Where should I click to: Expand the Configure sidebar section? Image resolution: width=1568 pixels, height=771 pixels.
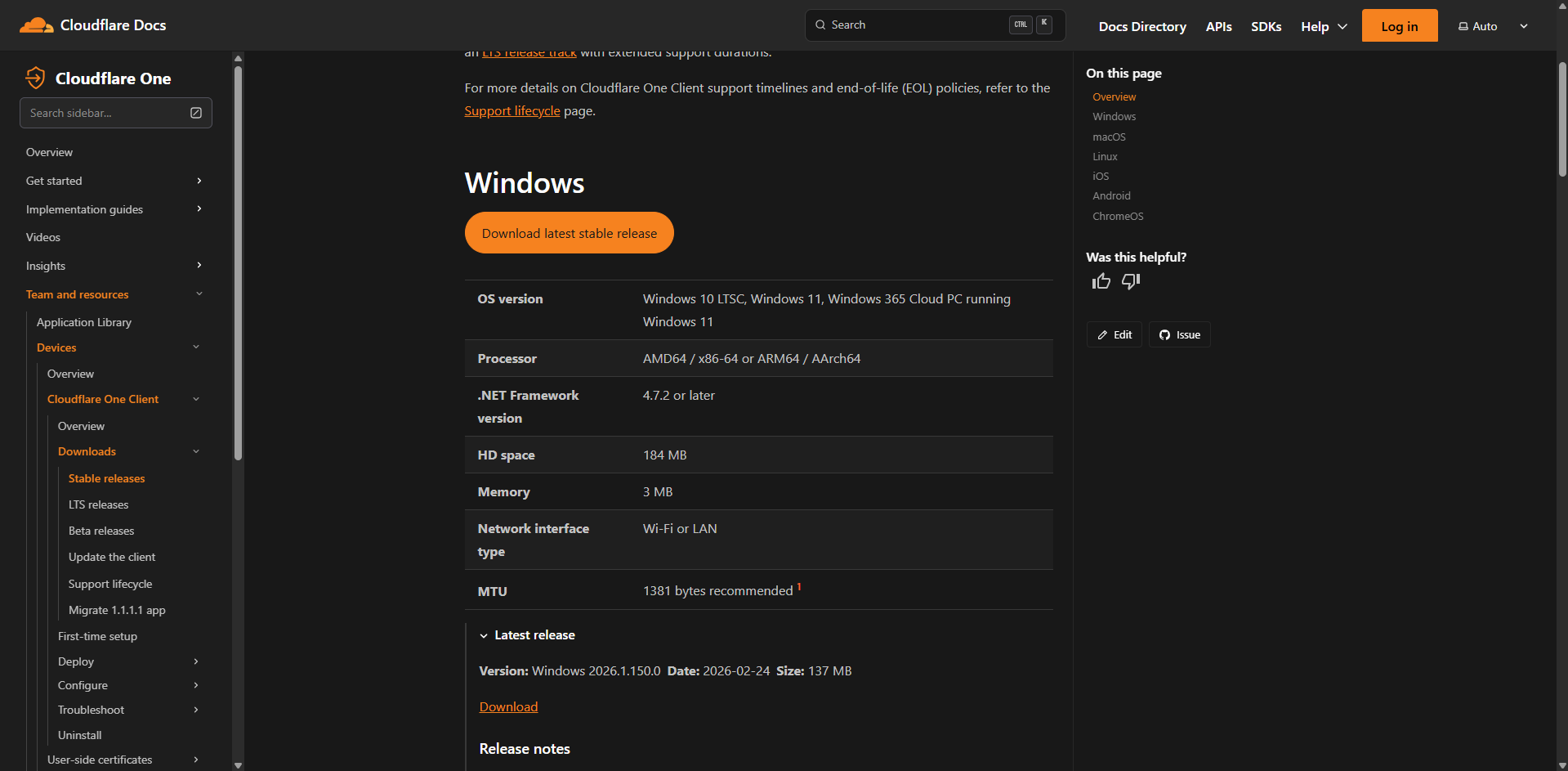point(196,685)
